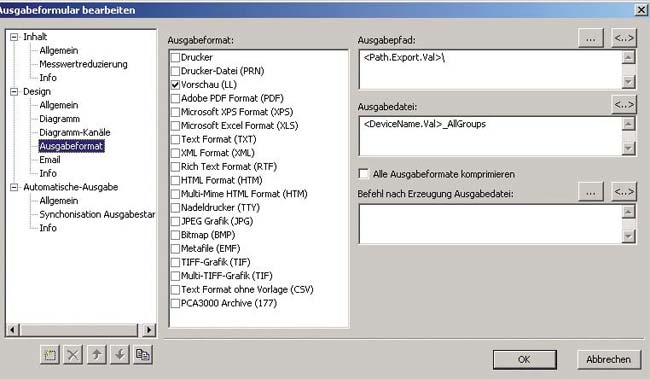Click Befehl field scroll down arrow
The image size is (650, 379).
coord(628,236)
